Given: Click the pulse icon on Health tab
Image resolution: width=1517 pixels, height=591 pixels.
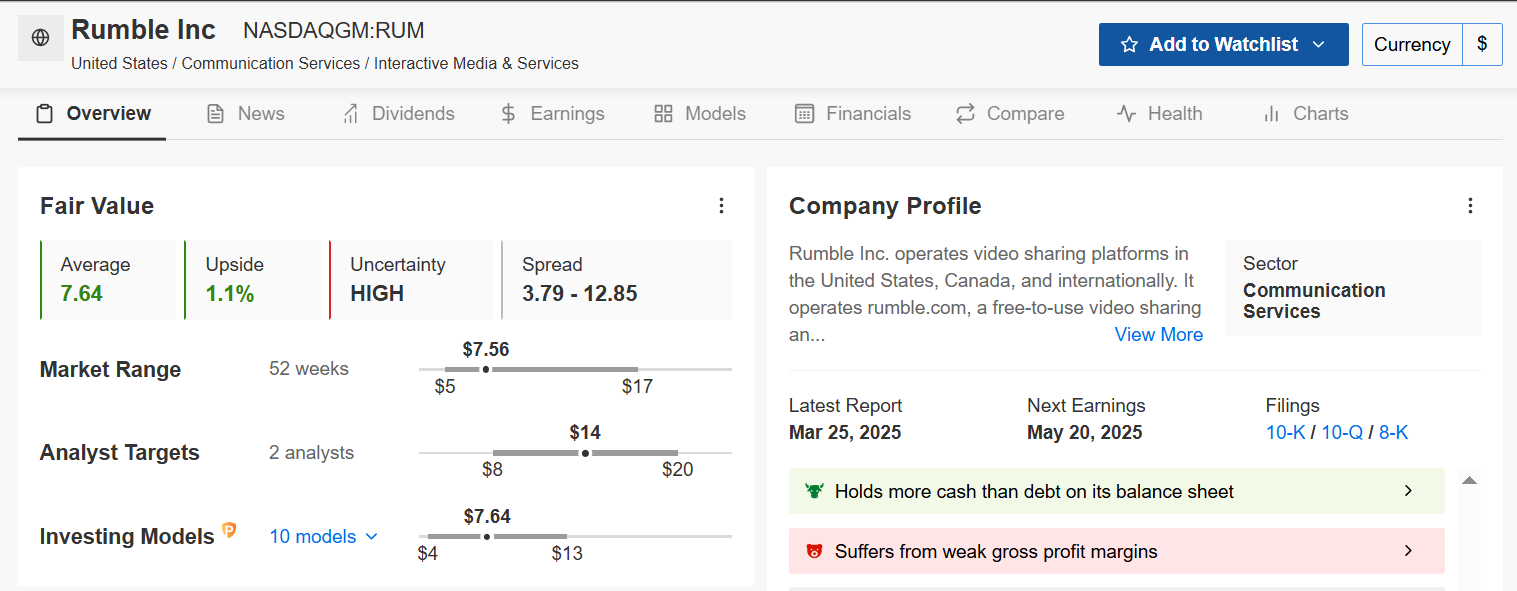Looking at the screenshot, I should (x=1126, y=114).
